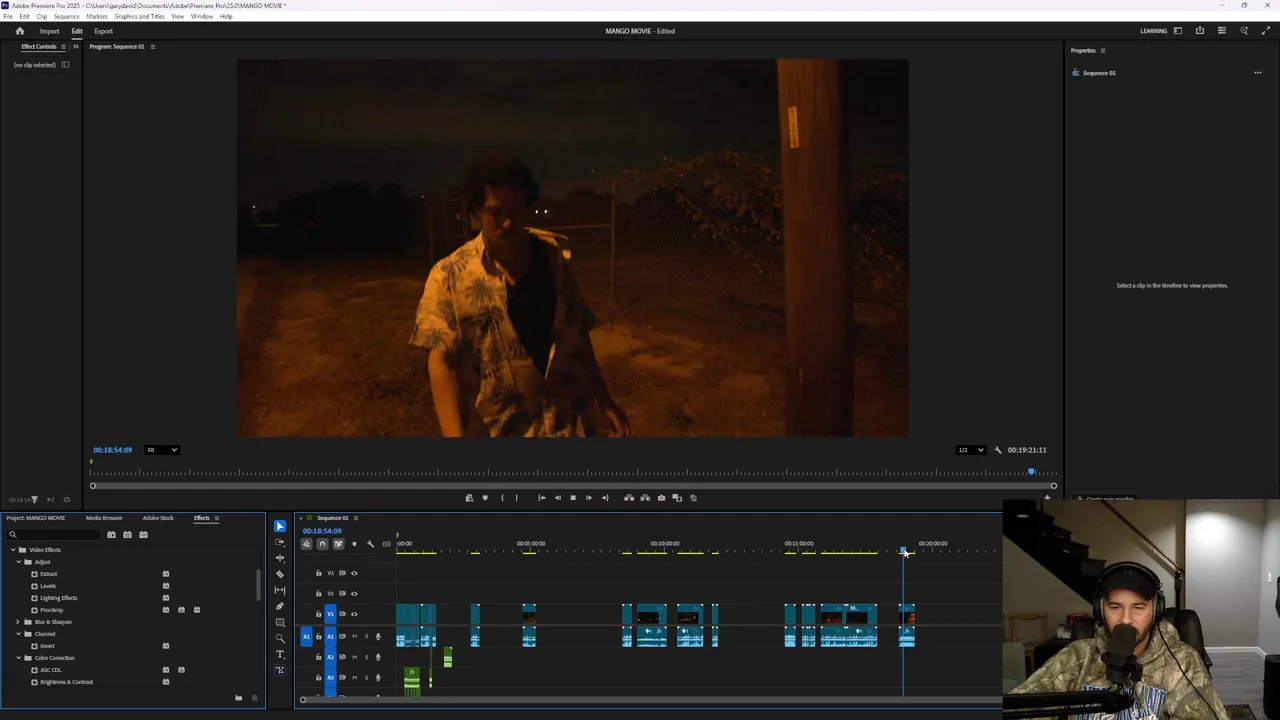Select the Ripple Edit tool
Image resolution: width=1280 pixels, height=720 pixels.
[280, 558]
